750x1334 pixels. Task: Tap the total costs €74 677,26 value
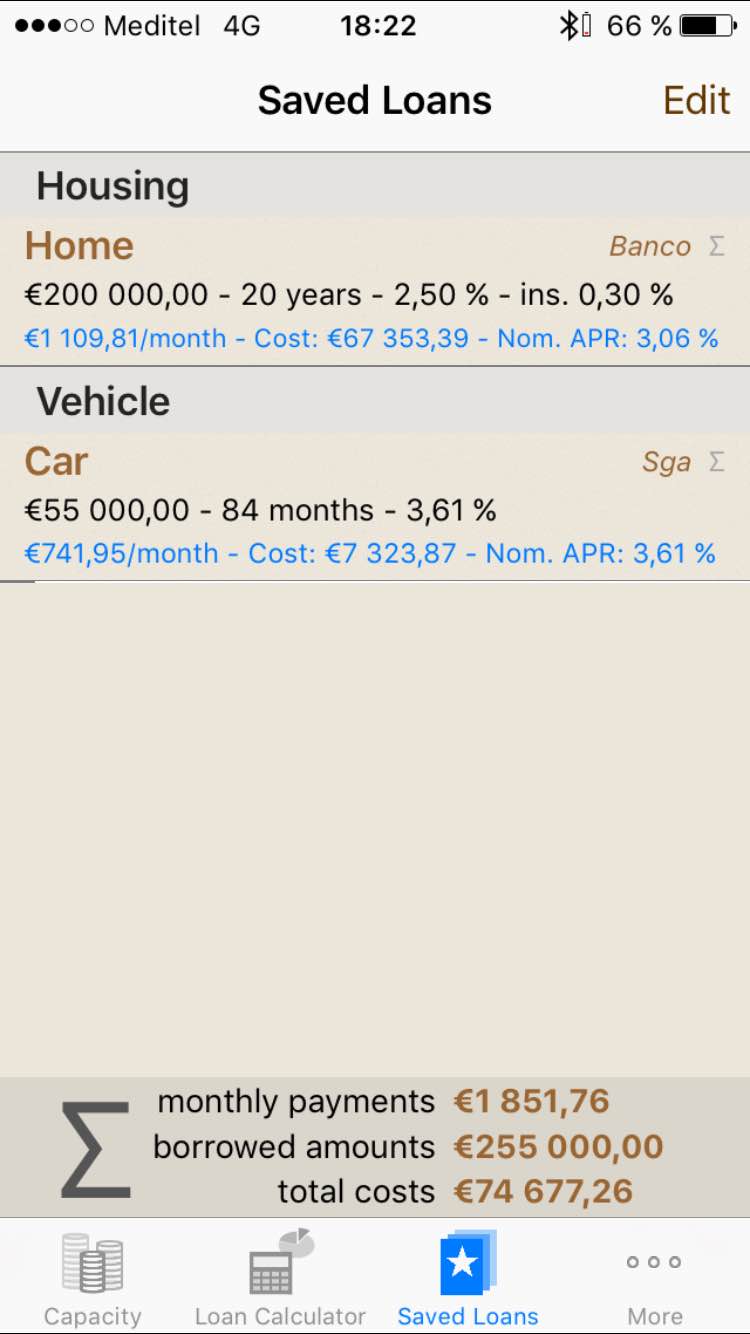[543, 1192]
